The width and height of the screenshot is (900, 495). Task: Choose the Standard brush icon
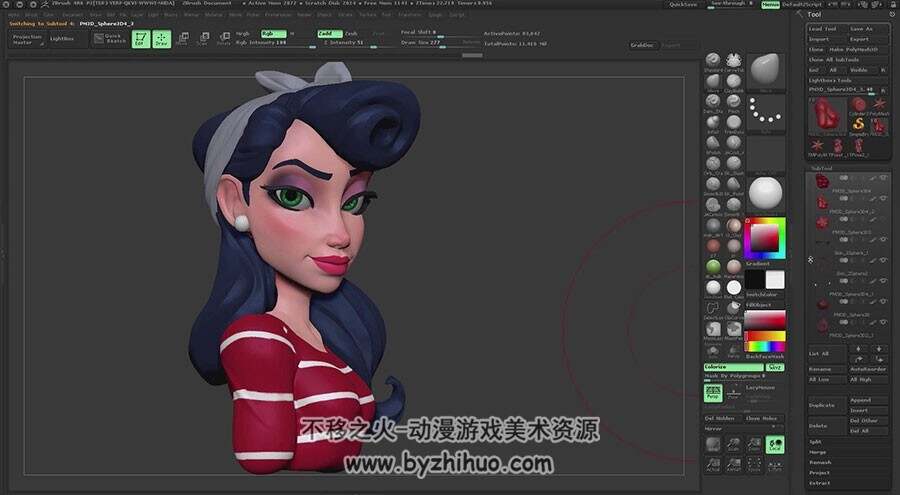(713, 61)
